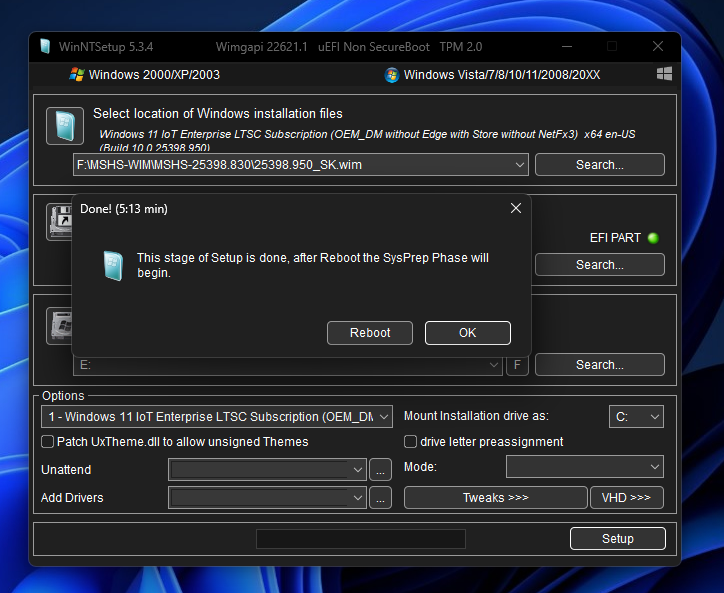Click the 'Mount Installation drive as:' label
This screenshot has height=593, width=724.
point(477,416)
